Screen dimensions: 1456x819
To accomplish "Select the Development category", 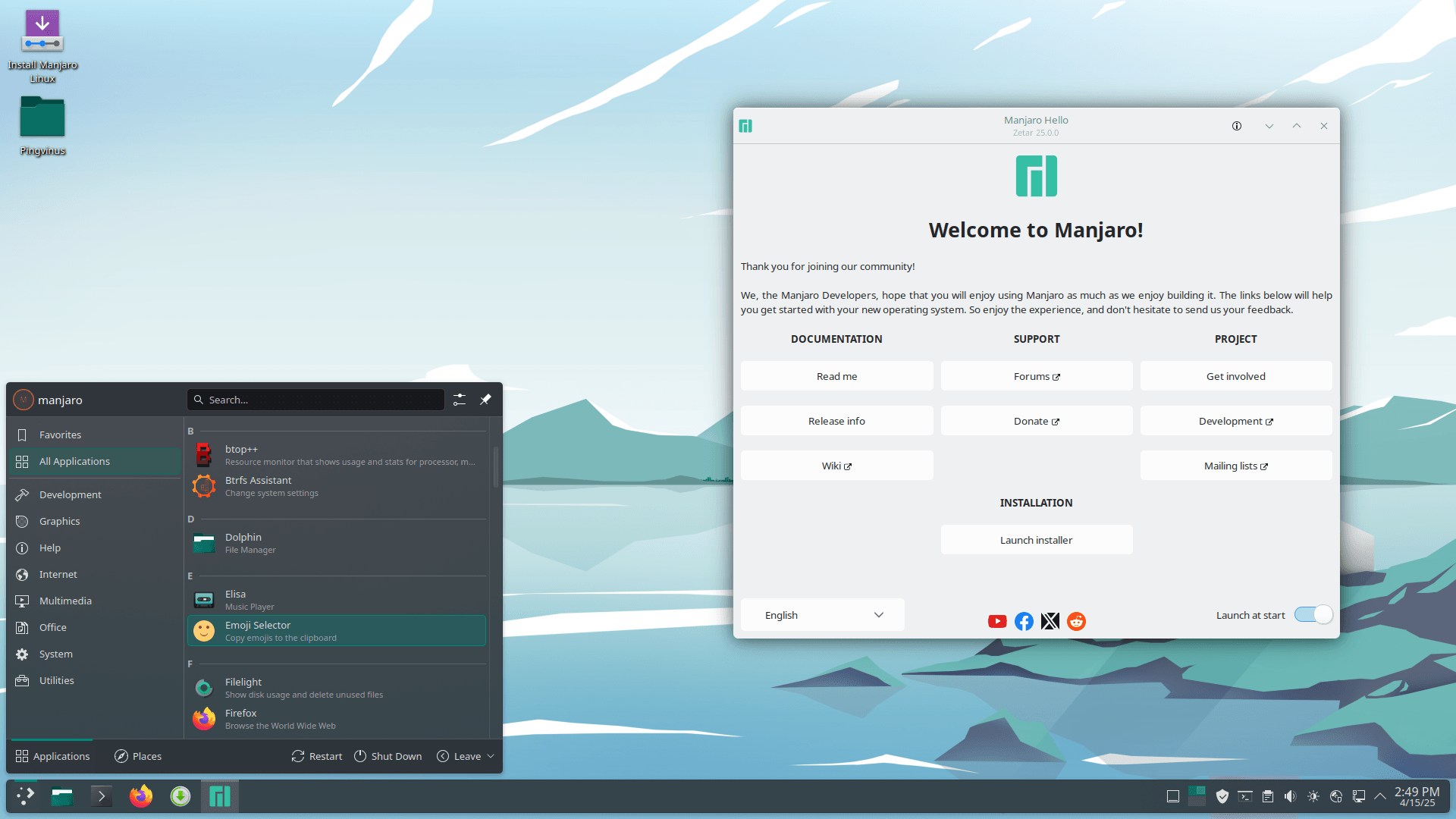I will pos(95,494).
